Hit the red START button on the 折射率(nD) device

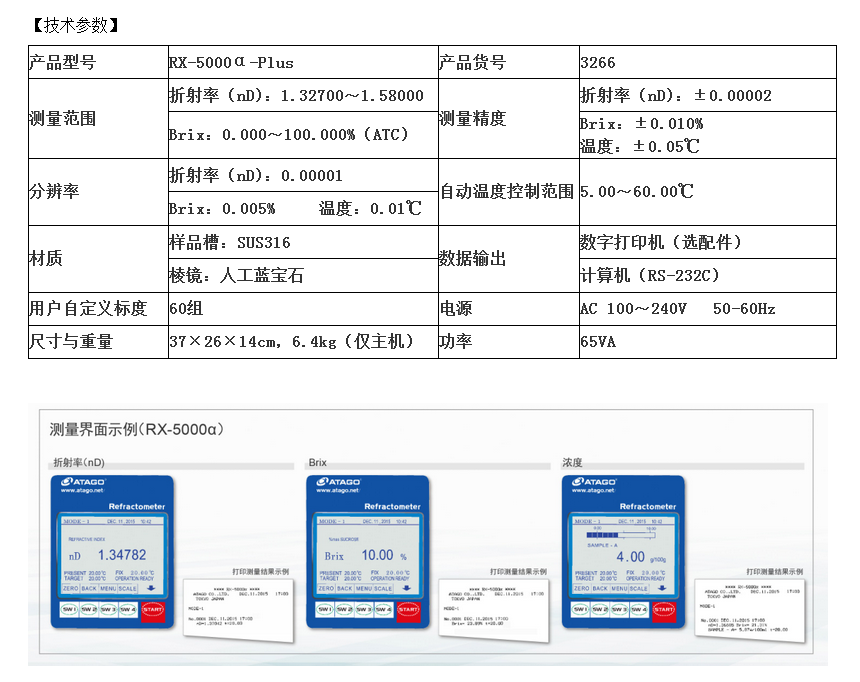(x=152, y=610)
